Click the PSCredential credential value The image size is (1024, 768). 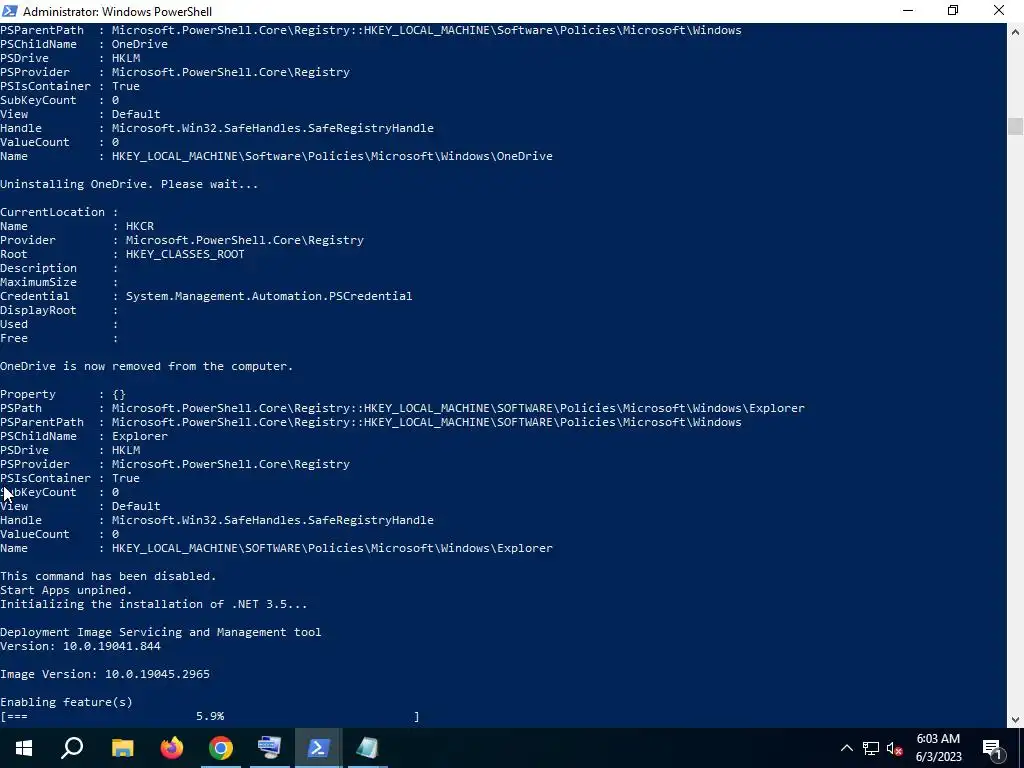pos(268,296)
